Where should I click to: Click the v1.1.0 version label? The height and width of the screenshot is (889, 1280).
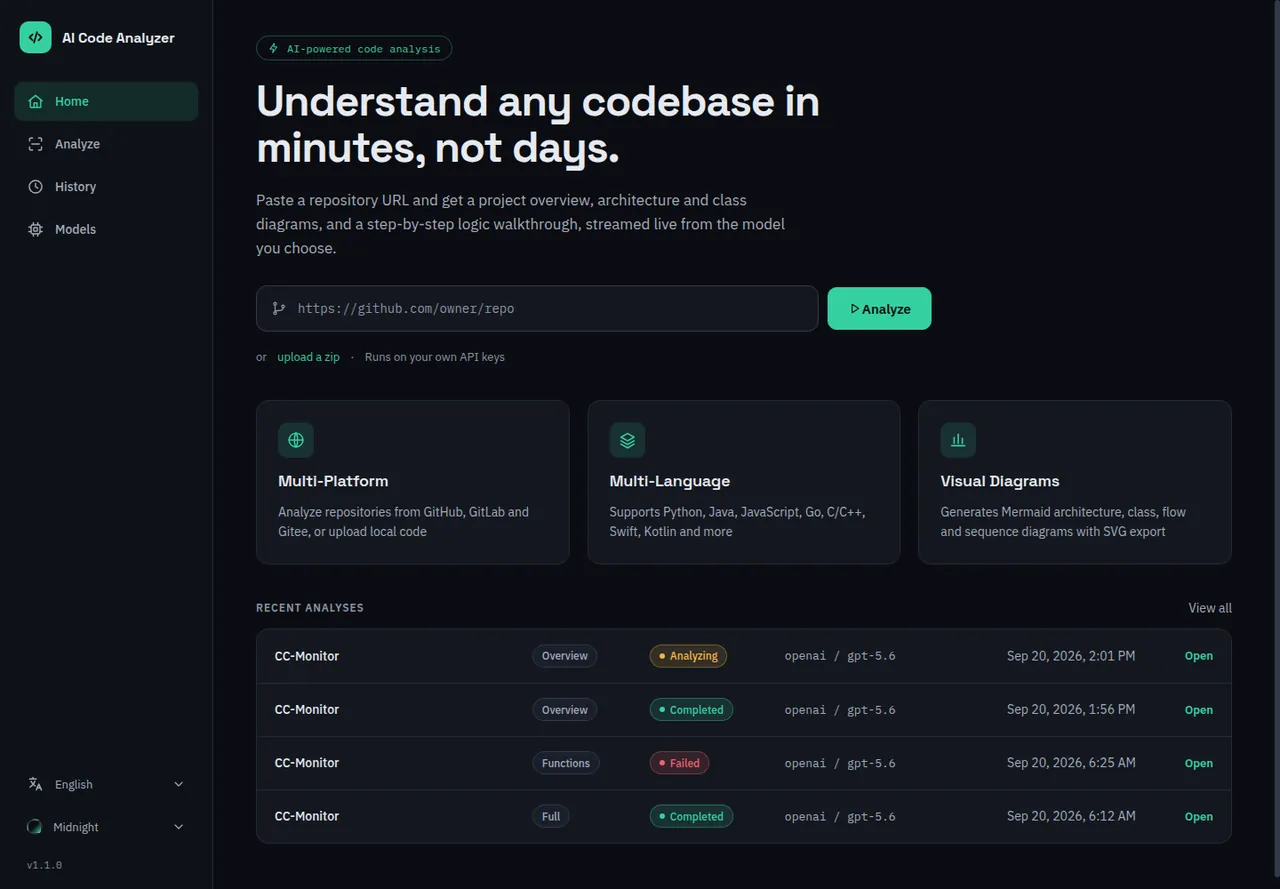coord(44,865)
